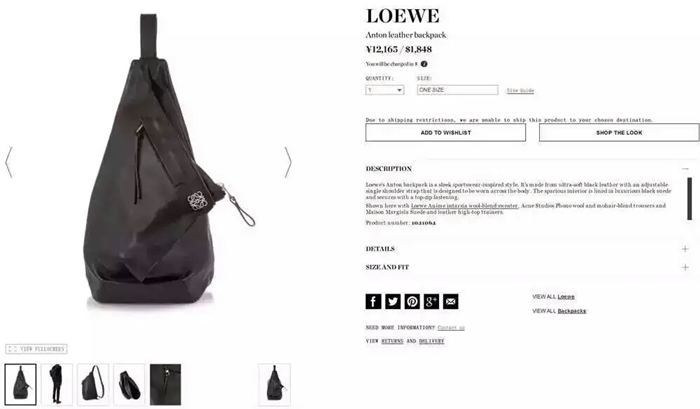Open the Contact us link
This screenshot has height=409, width=700.
point(451,328)
